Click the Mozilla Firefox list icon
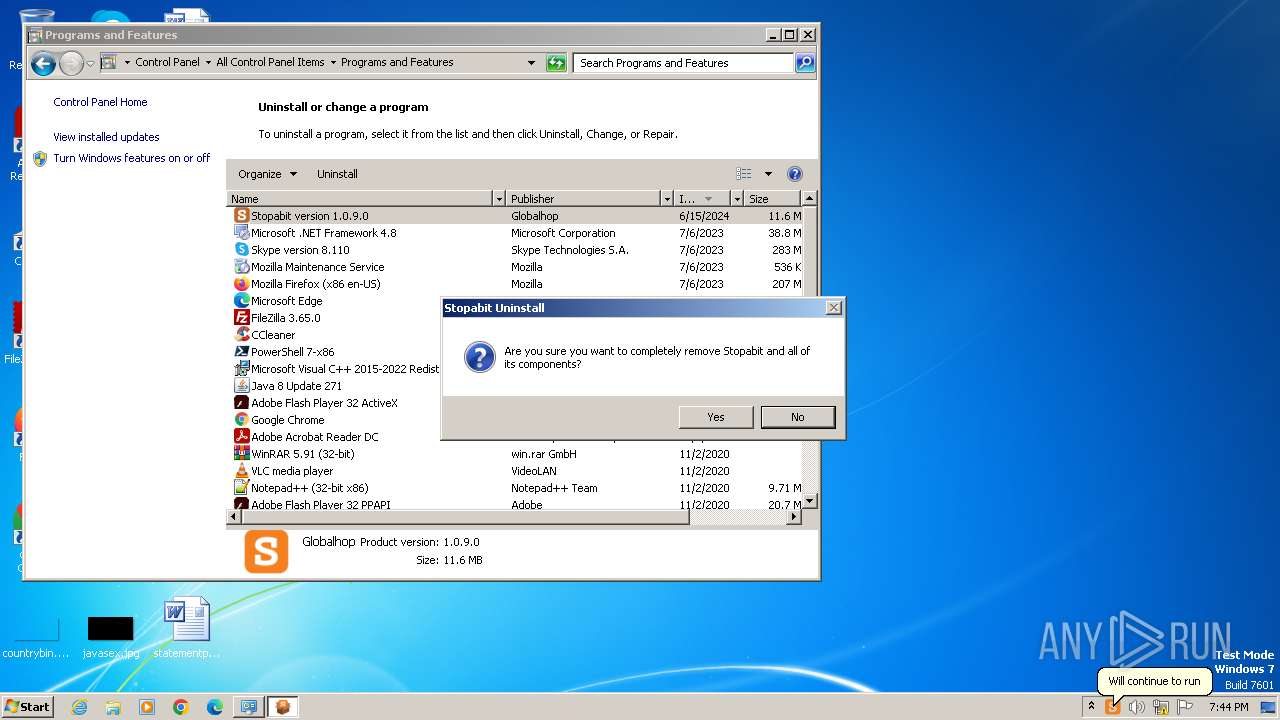1280x720 pixels. pyautogui.click(x=241, y=284)
